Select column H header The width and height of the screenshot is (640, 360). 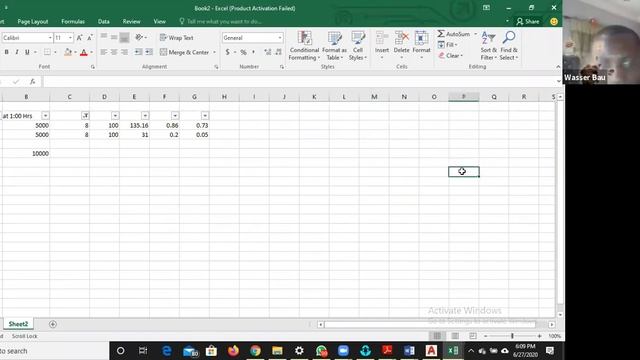(224, 97)
